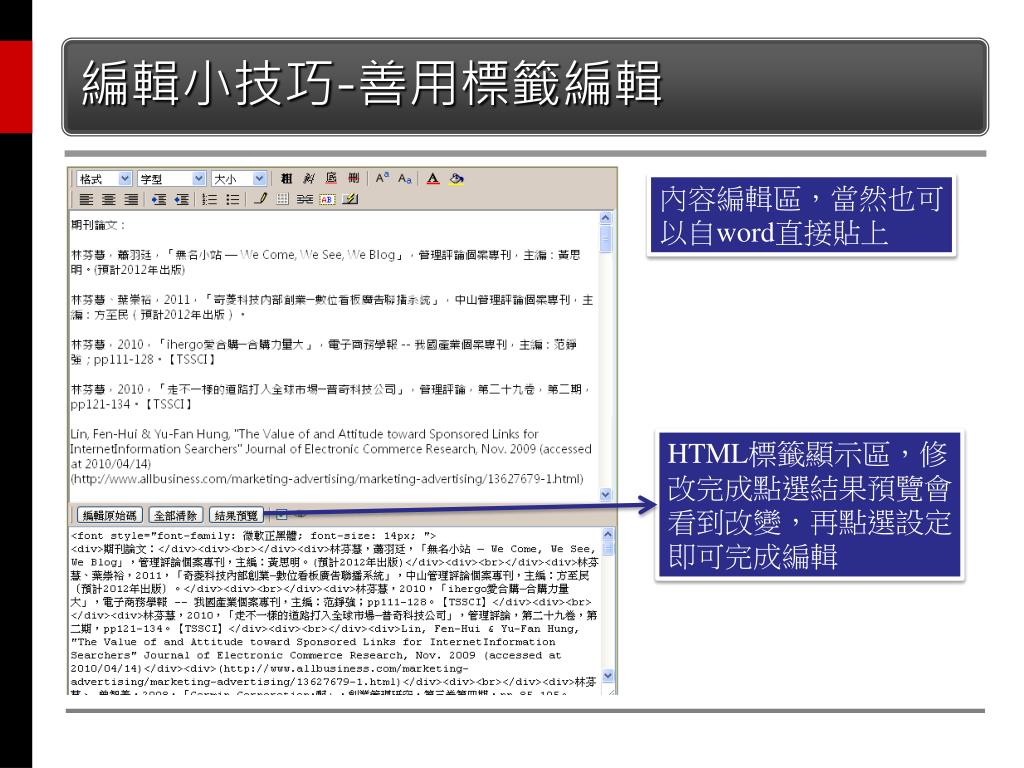Image resolution: width=1024 pixels, height=768 pixels.
Task: Open the 字型 font dropdown
Action: [172, 178]
